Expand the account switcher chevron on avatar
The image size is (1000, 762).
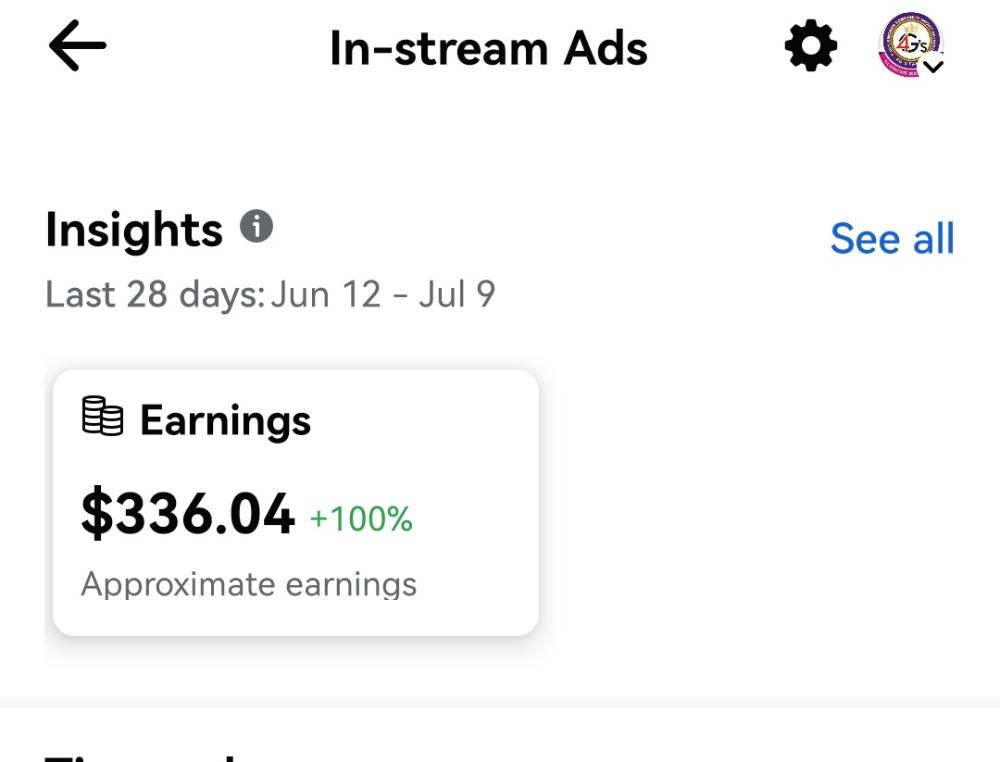(934, 66)
